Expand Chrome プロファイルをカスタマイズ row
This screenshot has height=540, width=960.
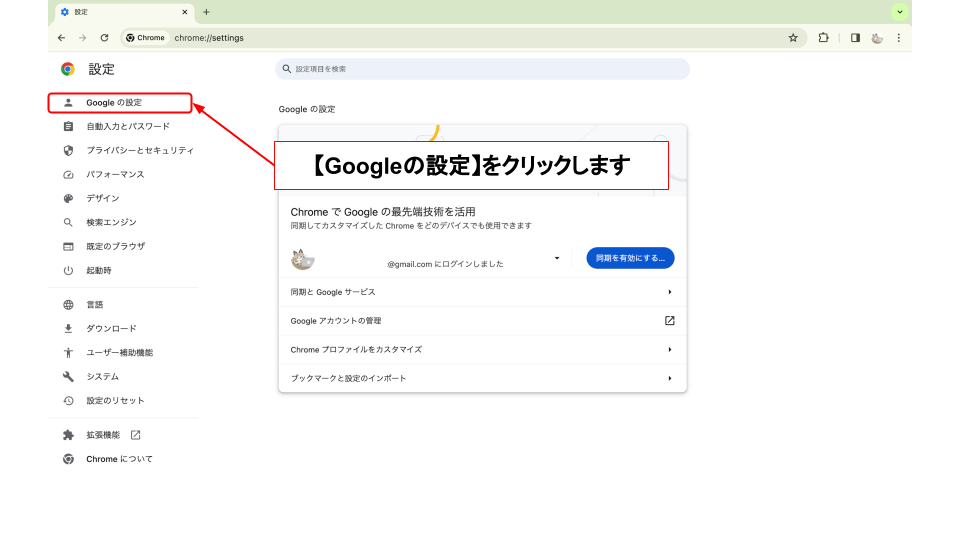click(669, 350)
